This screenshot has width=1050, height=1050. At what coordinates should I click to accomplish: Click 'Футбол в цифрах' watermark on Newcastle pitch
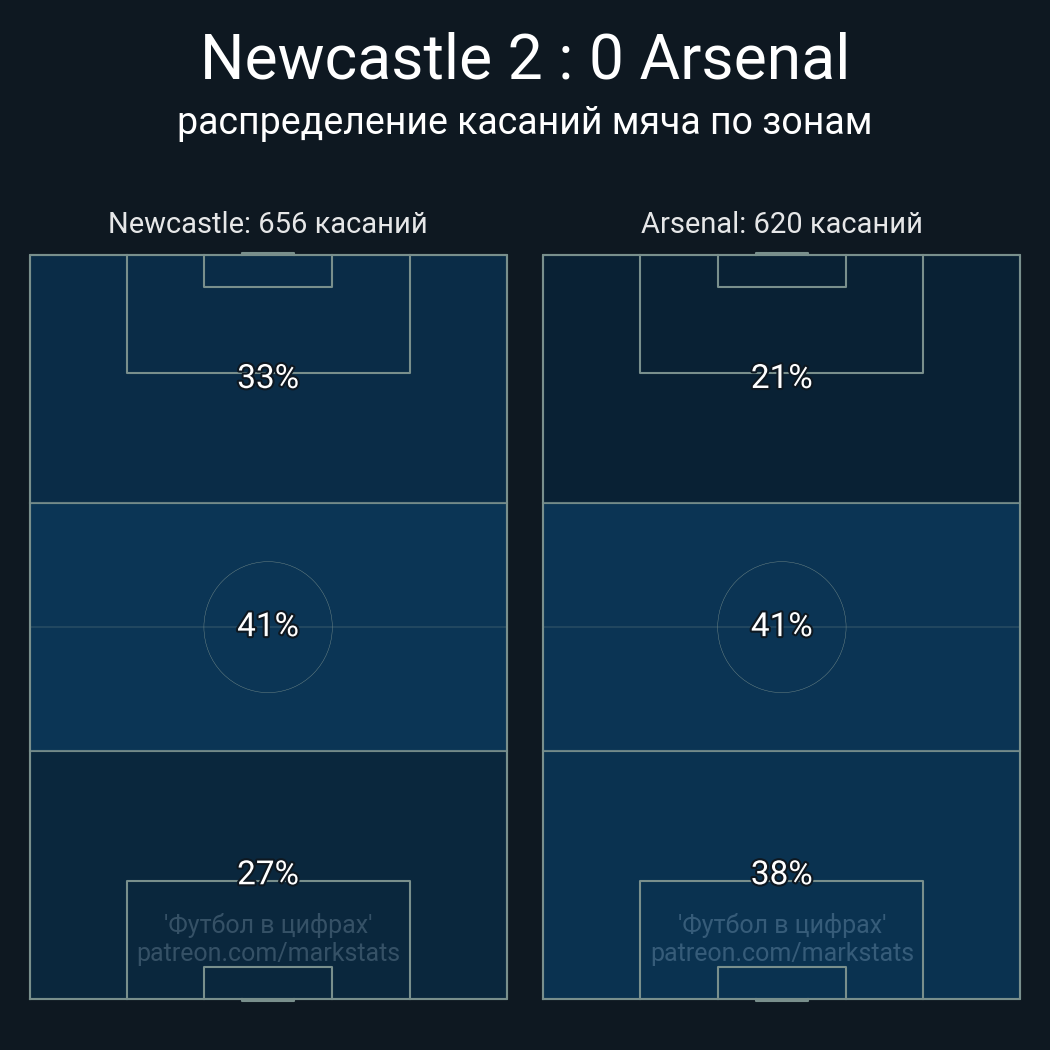point(268,925)
